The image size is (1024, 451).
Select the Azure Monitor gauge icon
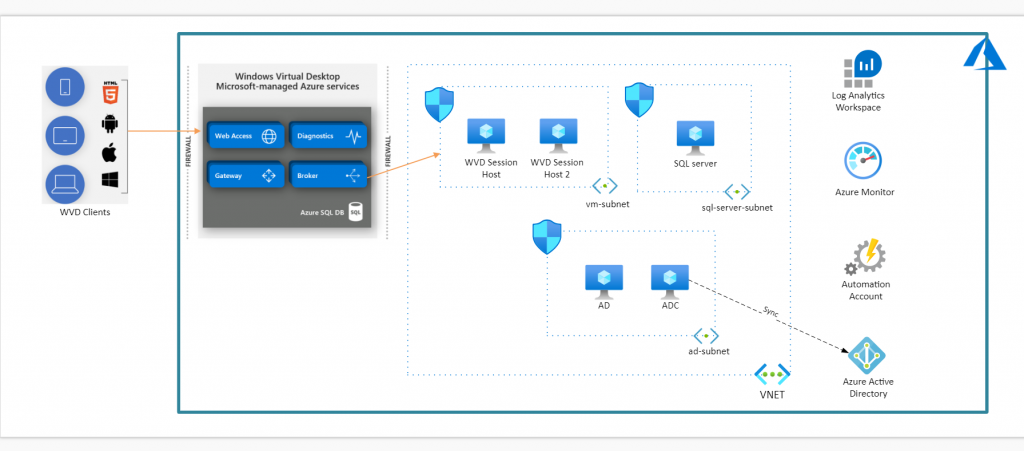(x=863, y=162)
